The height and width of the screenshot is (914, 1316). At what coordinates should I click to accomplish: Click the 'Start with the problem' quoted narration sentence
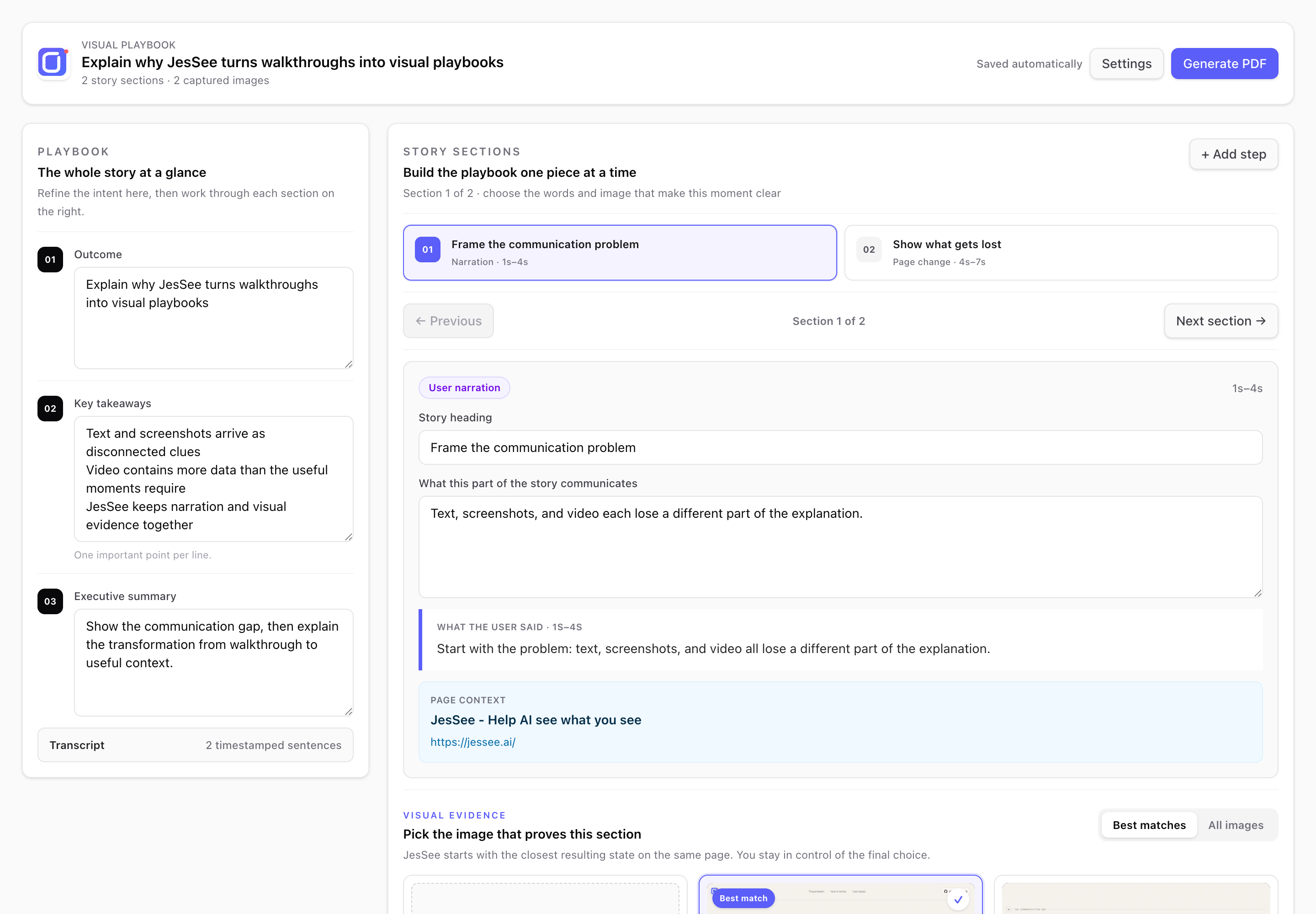point(713,649)
